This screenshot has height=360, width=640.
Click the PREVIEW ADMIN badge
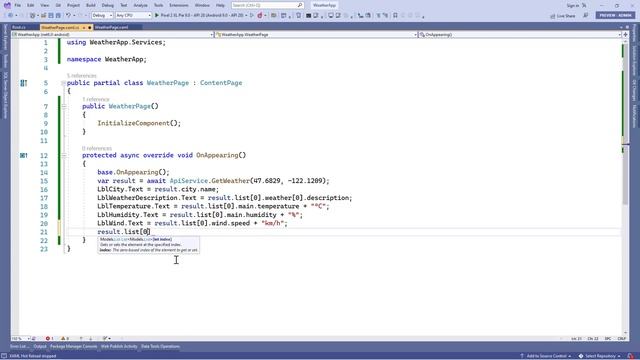(x=615, y=15)
